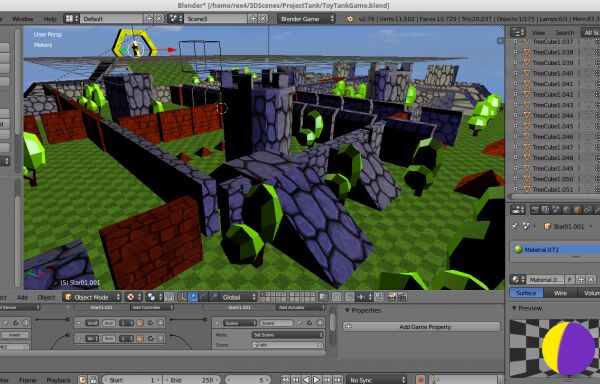Switch to the Surface material type

coord(526,293)
